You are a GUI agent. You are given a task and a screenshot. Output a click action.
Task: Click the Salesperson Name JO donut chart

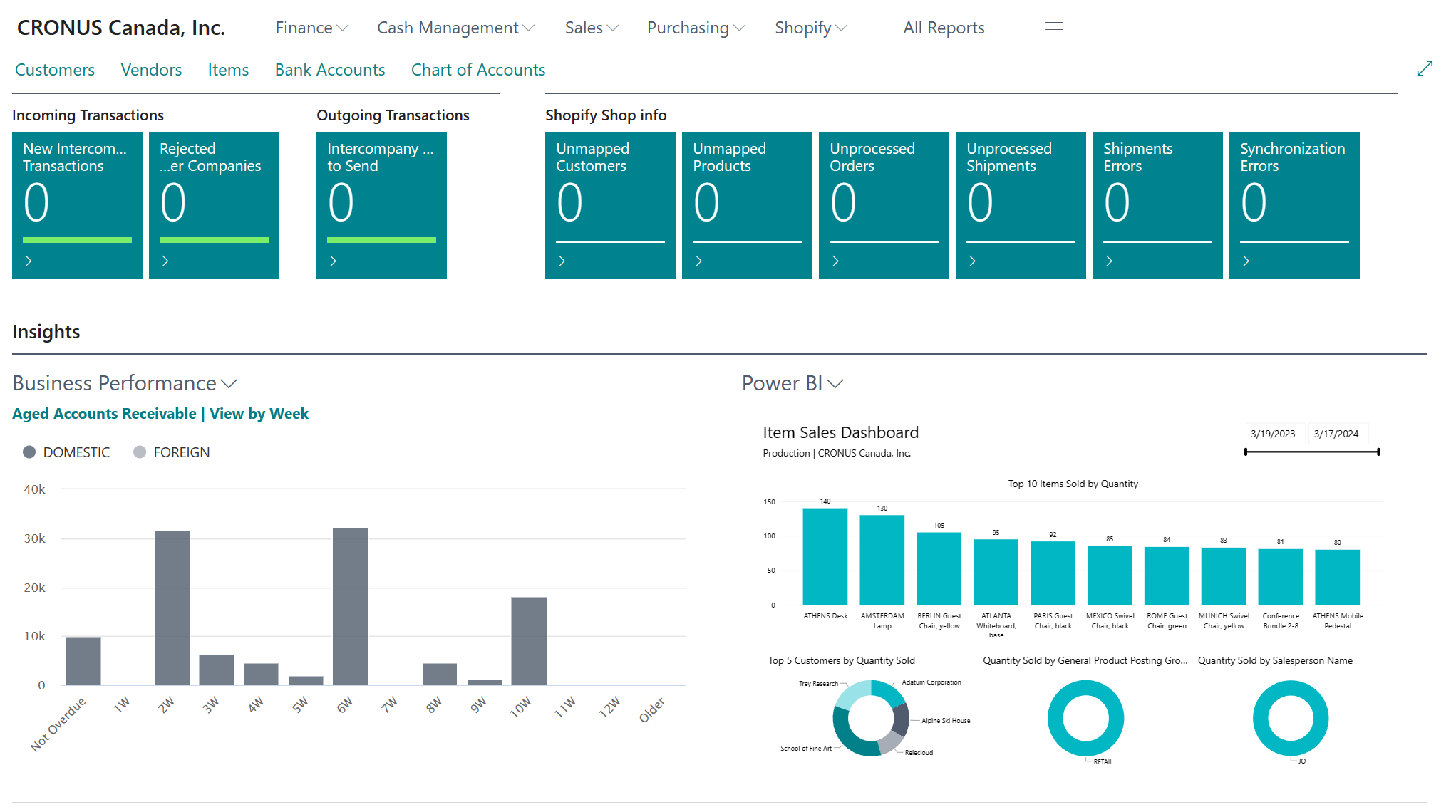[1291, 718]
